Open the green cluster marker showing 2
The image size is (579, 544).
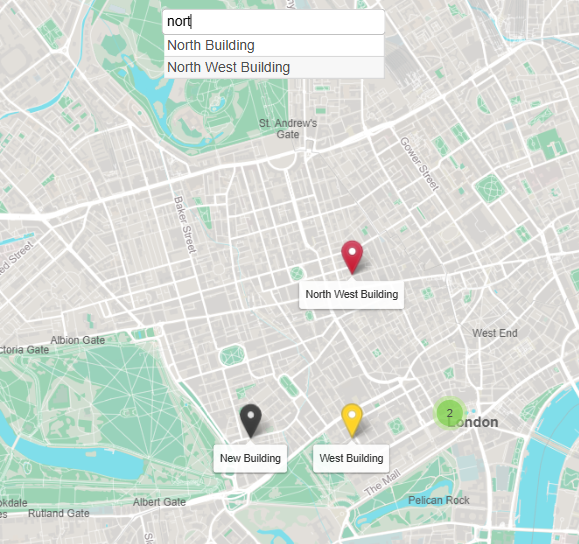[449, 413]
